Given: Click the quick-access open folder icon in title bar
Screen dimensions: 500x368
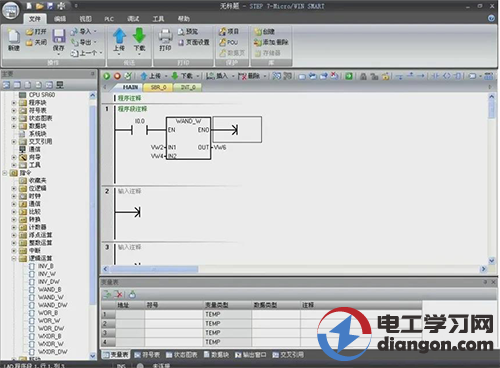Looking at the screenshot, I should pyautogui.click(x=39, y=6).
